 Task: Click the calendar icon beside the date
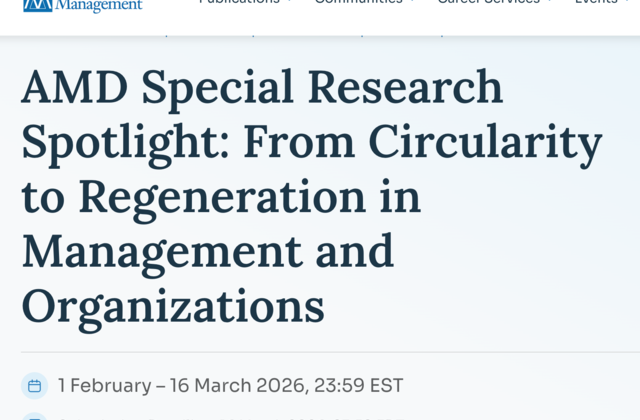[35, 386]
